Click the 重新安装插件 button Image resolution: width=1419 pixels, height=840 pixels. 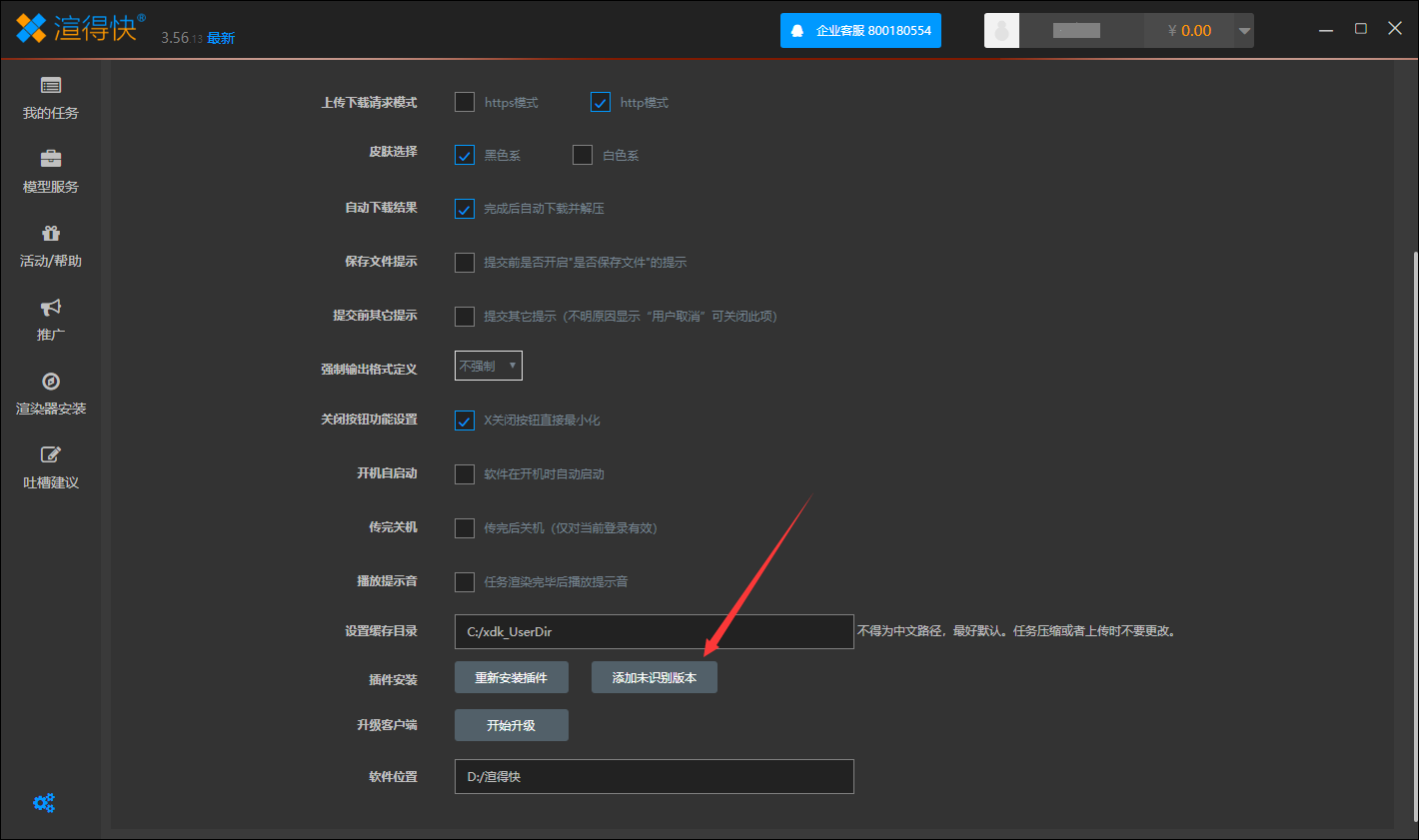click(x=512, y=677)
